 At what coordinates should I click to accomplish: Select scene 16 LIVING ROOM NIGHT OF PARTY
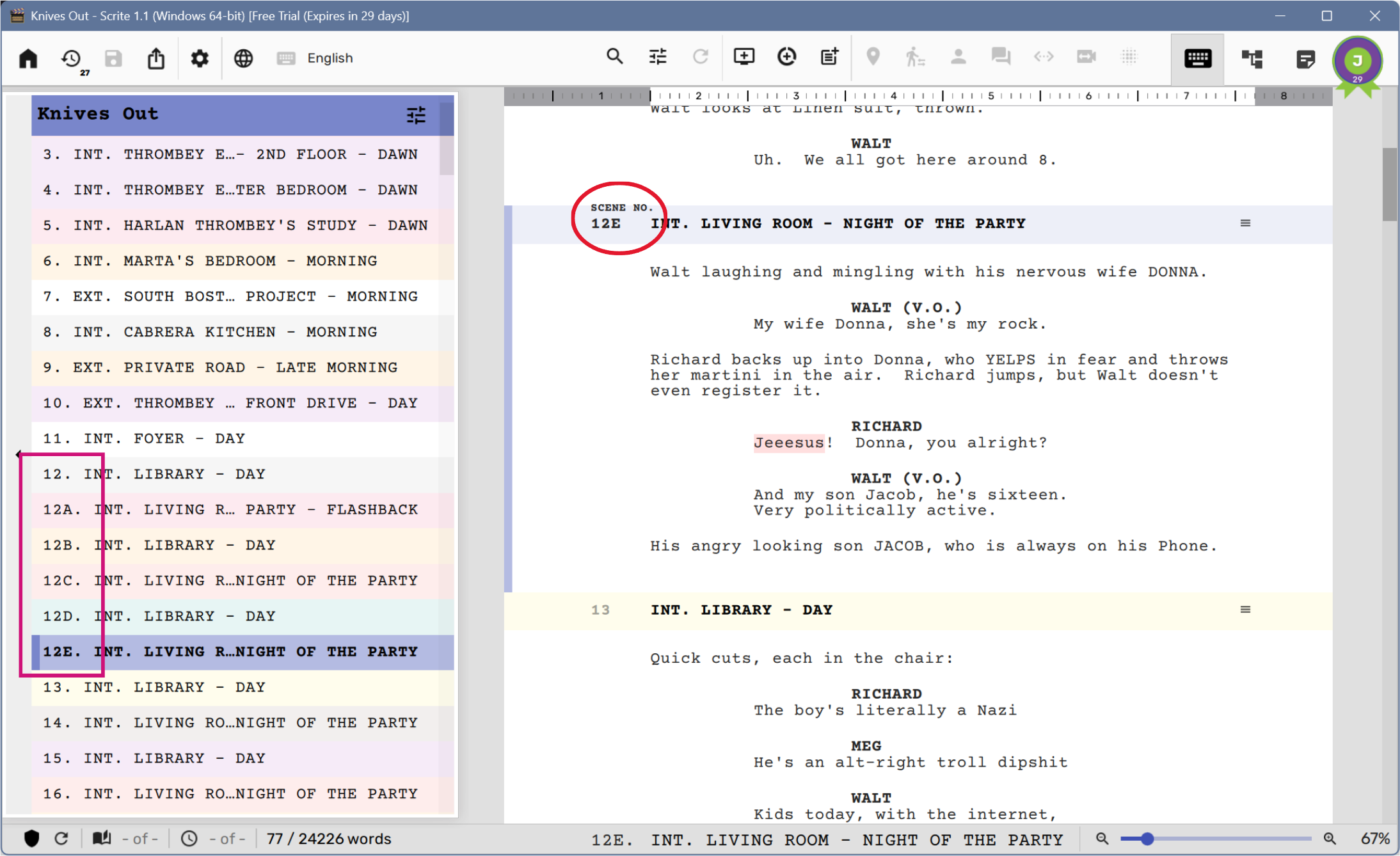click(235, 794)
